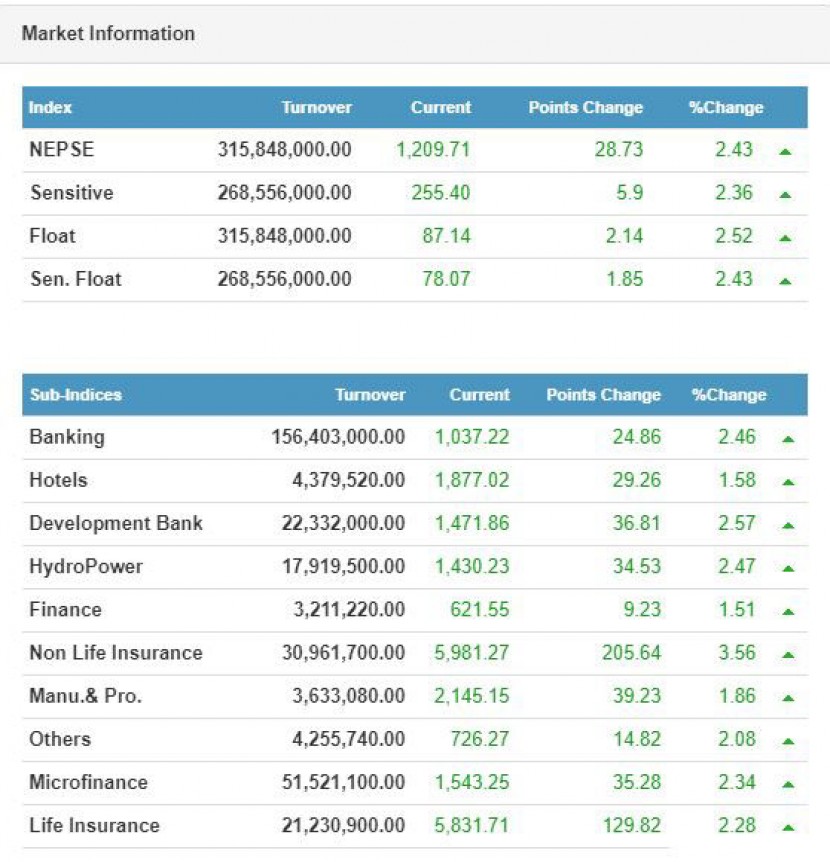Screen dimensions: 830x862
Task: Click the Turnover header in Index table
Action: [316, 107]
